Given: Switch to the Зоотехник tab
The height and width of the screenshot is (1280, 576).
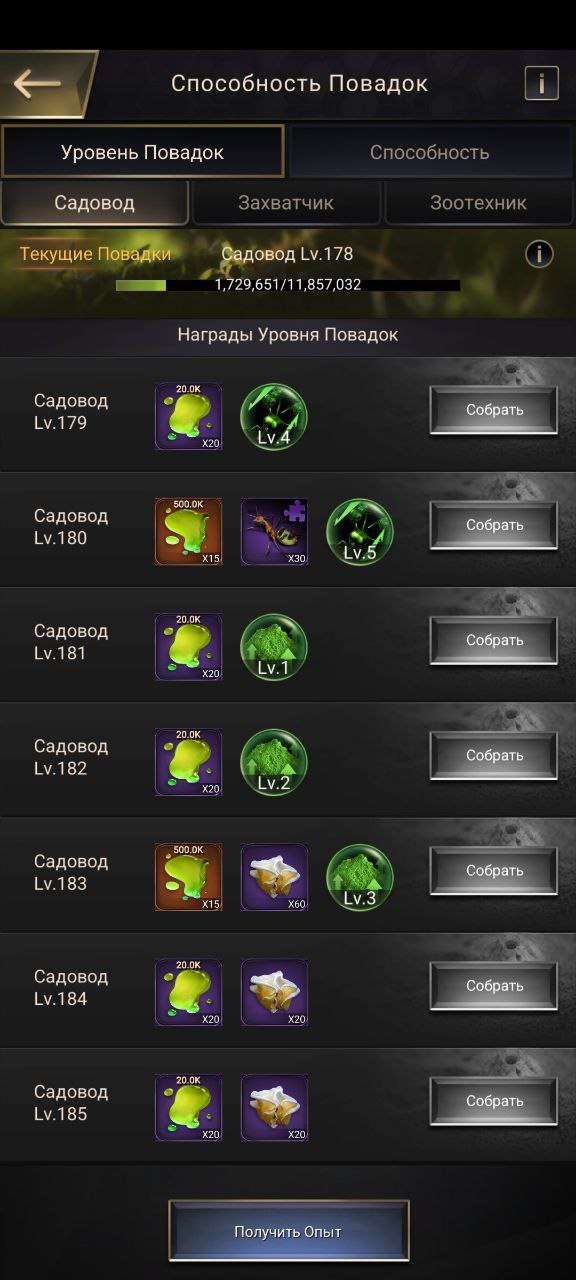Looking at the screenshot, I should 478,203.
